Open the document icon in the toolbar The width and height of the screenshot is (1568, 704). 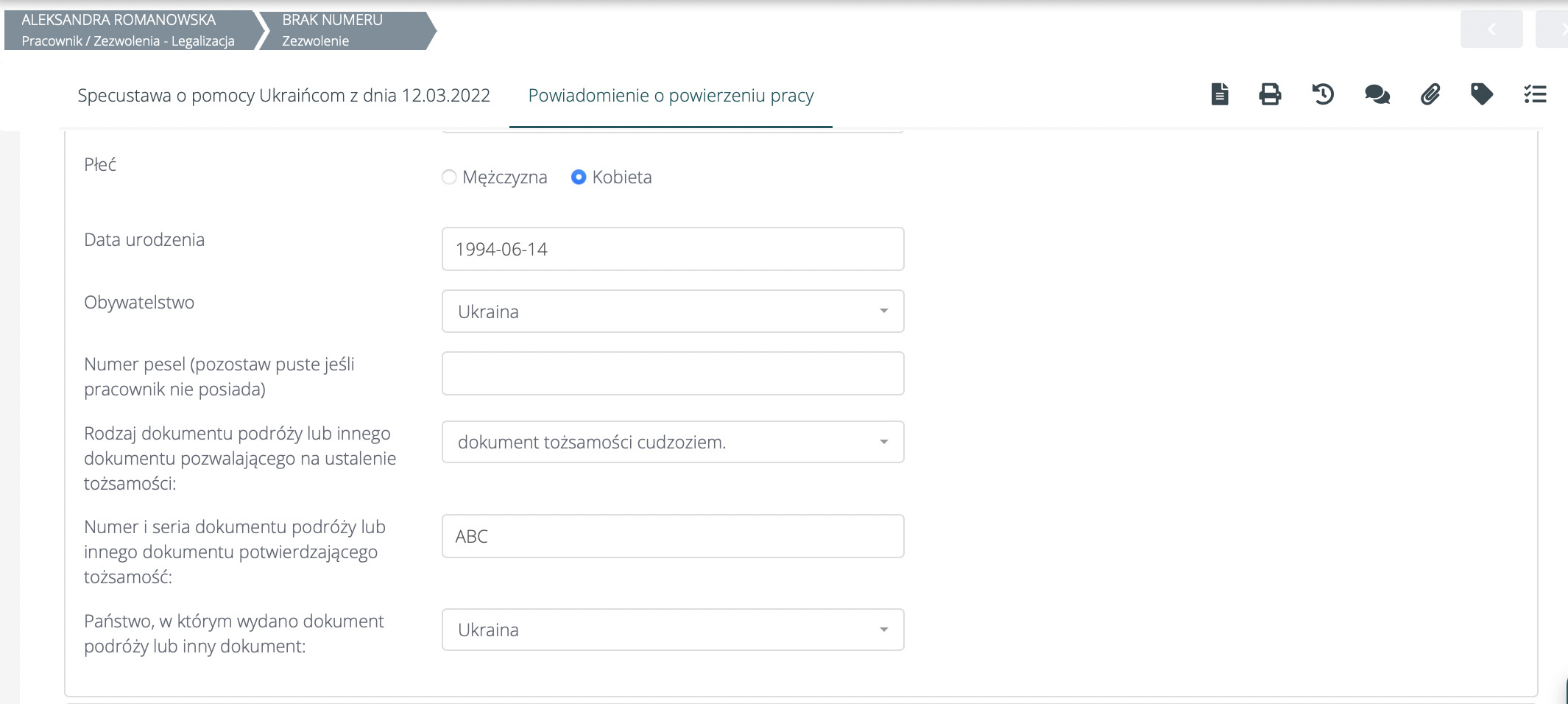pos(1220,94)
